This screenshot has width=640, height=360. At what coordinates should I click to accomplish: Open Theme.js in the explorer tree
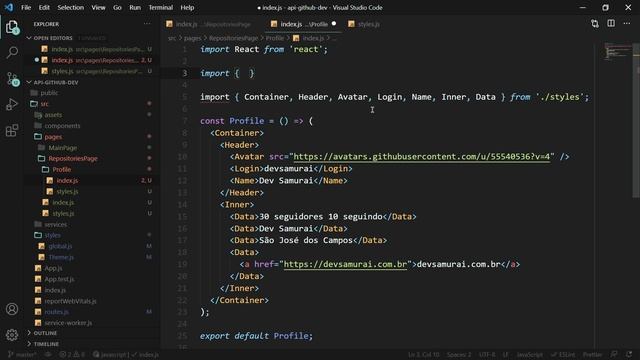click(x=61, y=257)
